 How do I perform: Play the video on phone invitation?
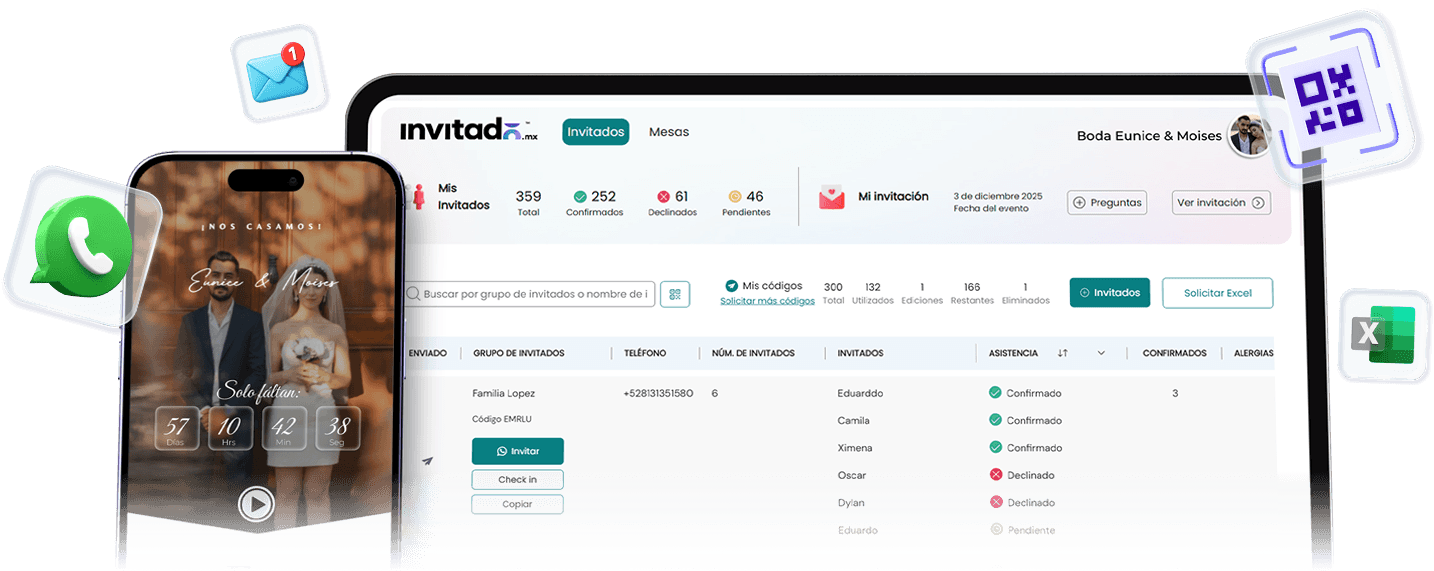click(256, 504)
